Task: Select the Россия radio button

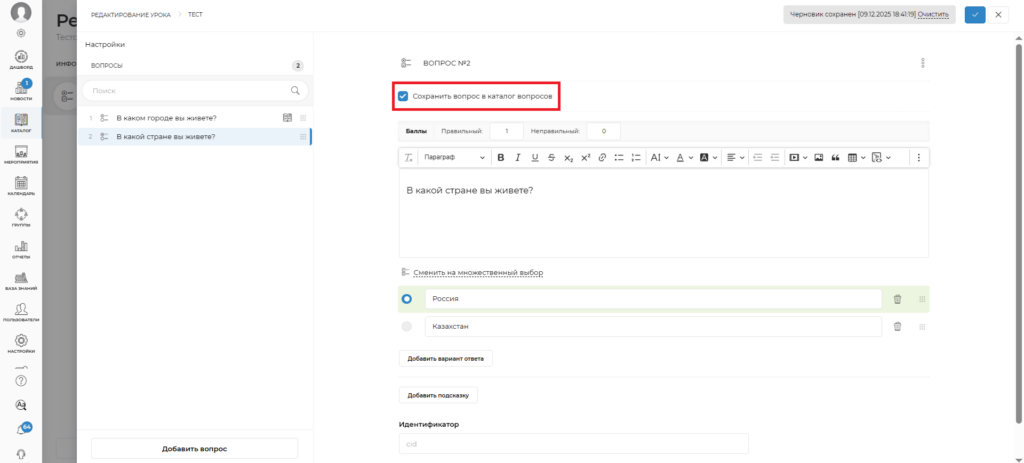Action: pyautogui.click(x=406, y=299)
